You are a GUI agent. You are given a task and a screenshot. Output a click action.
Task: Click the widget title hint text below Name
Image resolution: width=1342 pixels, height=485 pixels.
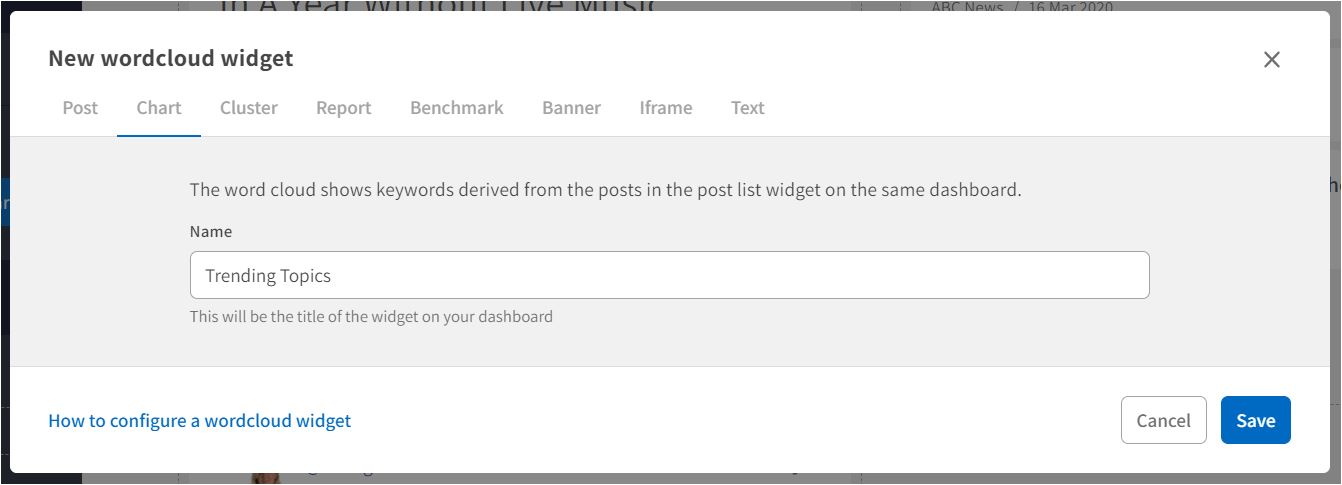pos(371,317)
